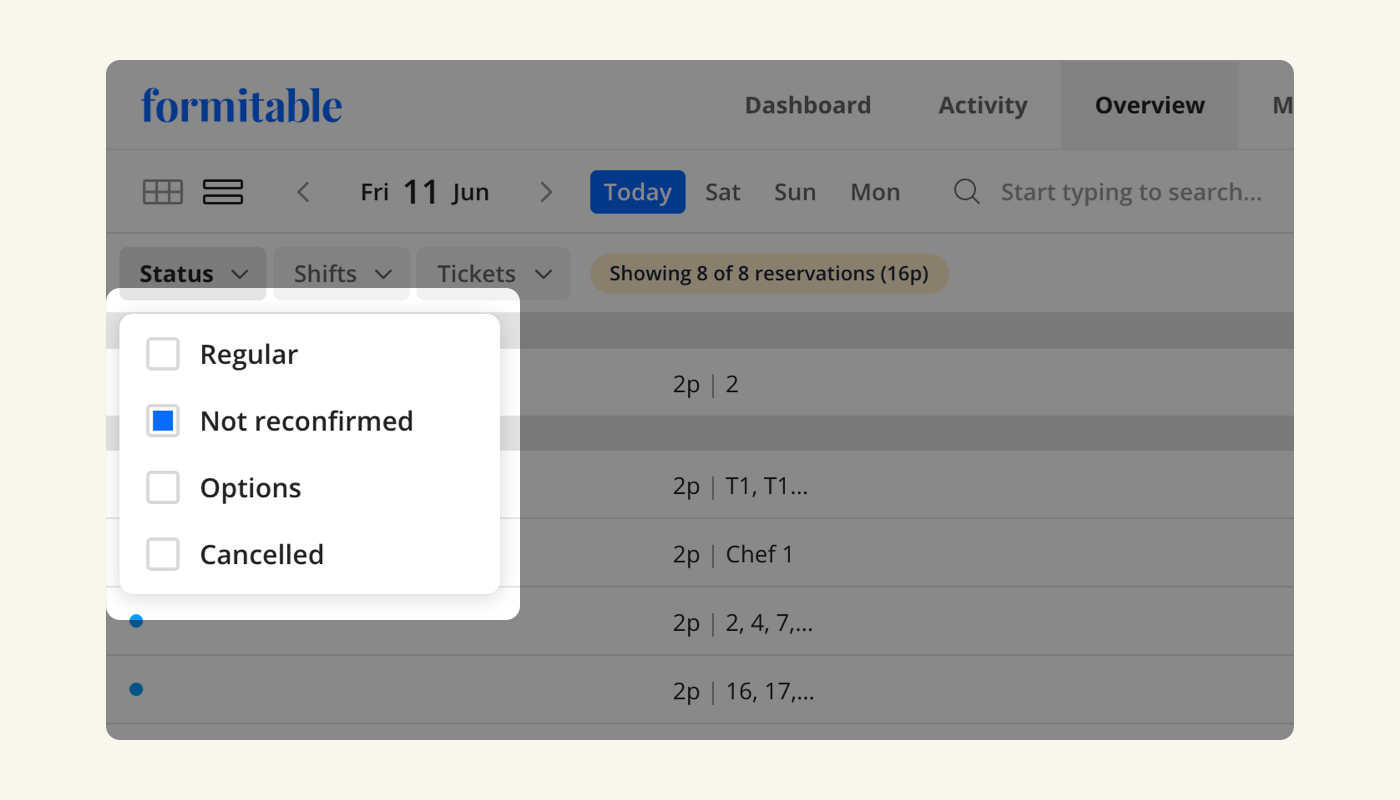Check the Regular status checkbox
Image resolution: width=1400 pixels, height=800 pixels.
(x=163, y=354)
